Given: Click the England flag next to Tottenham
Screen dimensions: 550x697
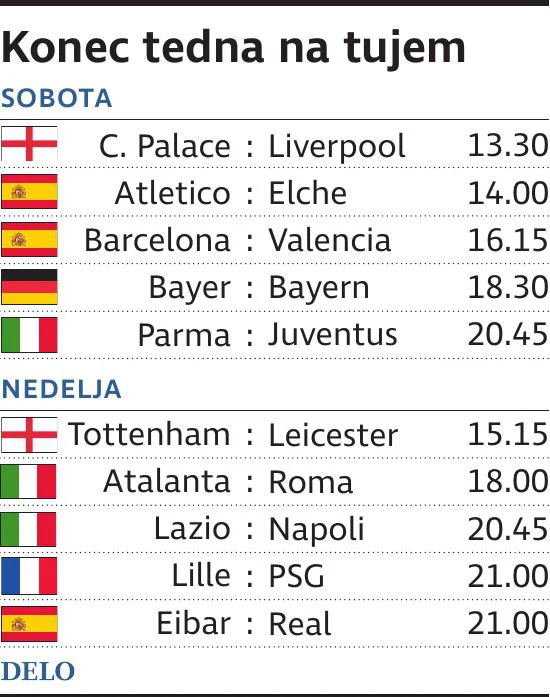Looking at the screenshot, I should click(29, 435).
